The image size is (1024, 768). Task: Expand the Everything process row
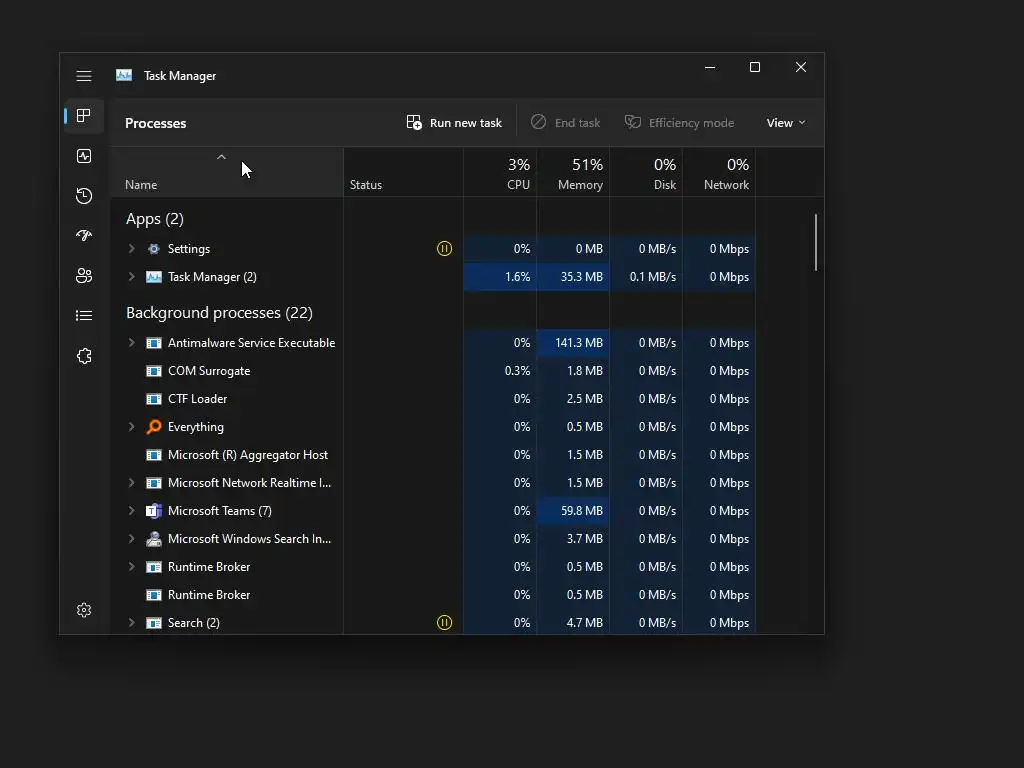131,427
